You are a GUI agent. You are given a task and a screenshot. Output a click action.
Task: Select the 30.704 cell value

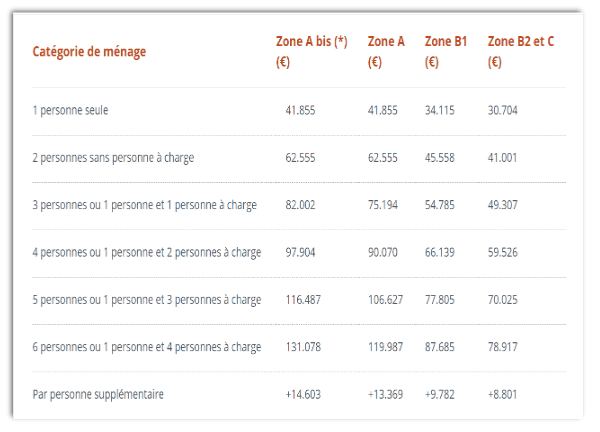pos(503,110)
